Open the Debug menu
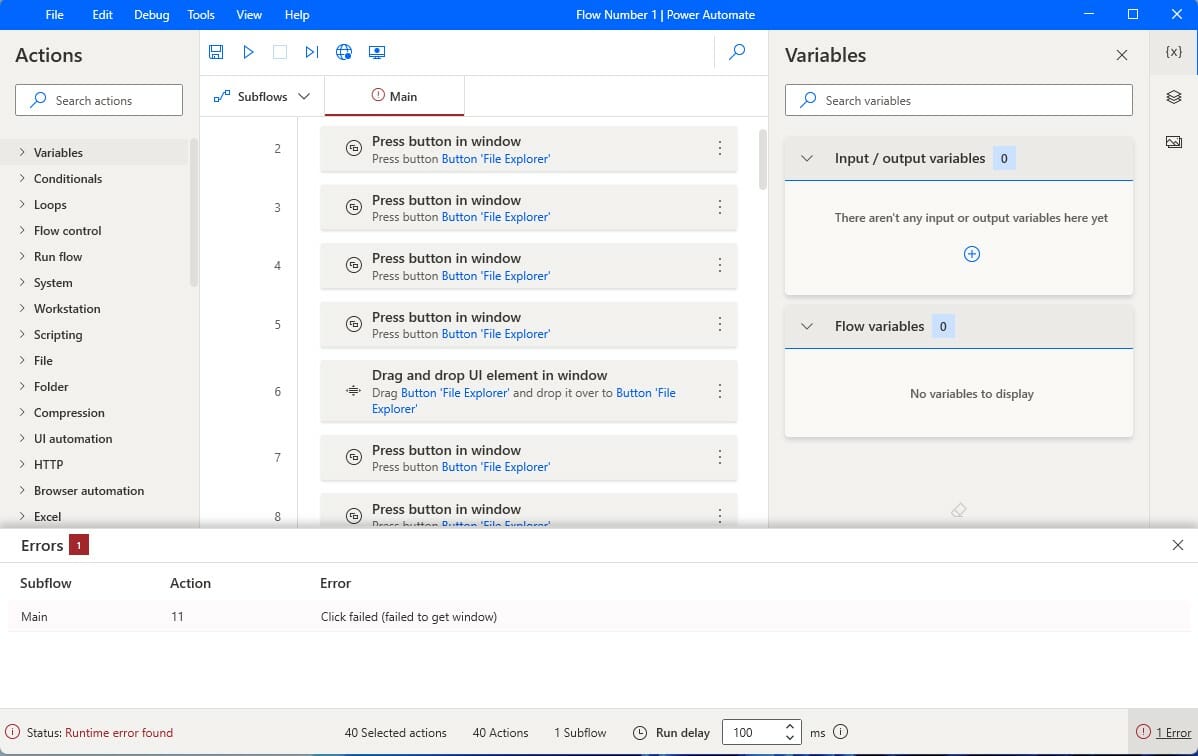The image size is (1198, 756). click(x=151, y=15)
